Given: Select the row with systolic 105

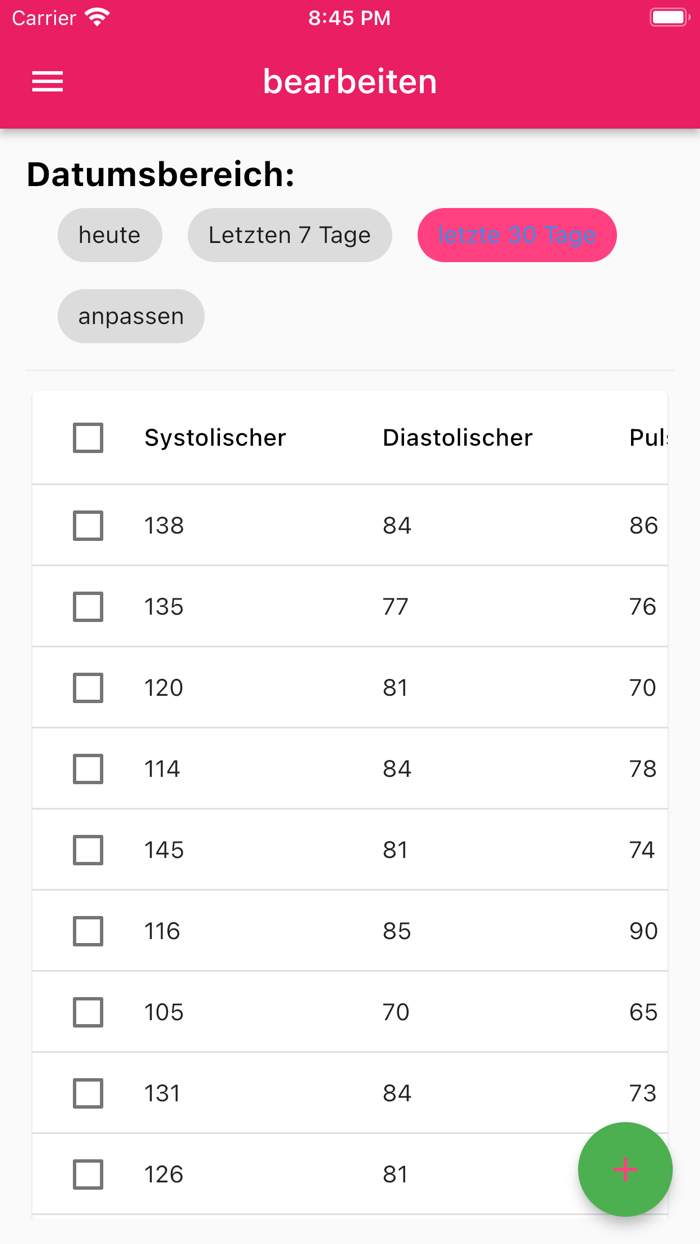Looking at the screenshot, I should (88, 1012).
